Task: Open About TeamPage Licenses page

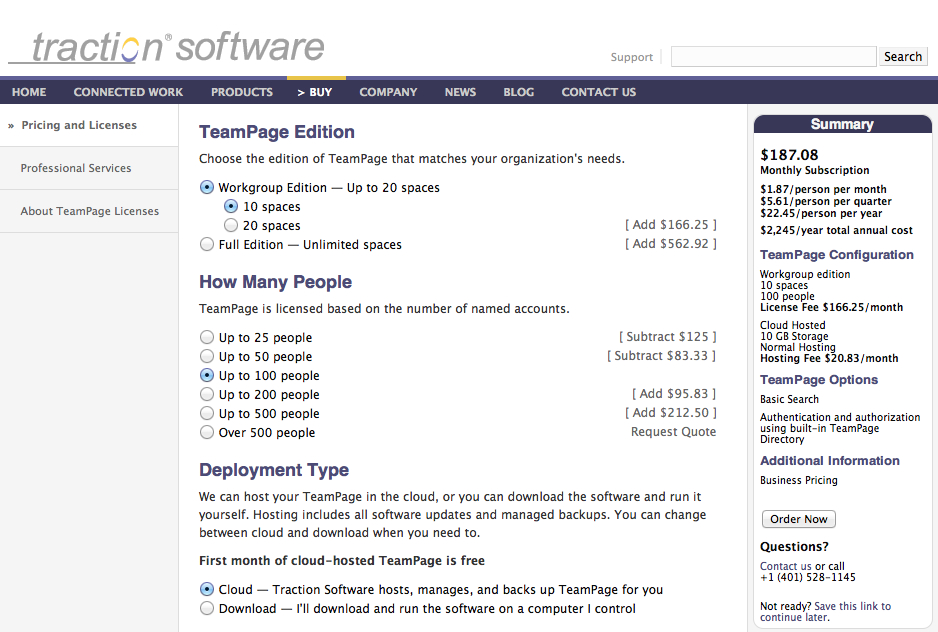Action: [x=90, y=211]
